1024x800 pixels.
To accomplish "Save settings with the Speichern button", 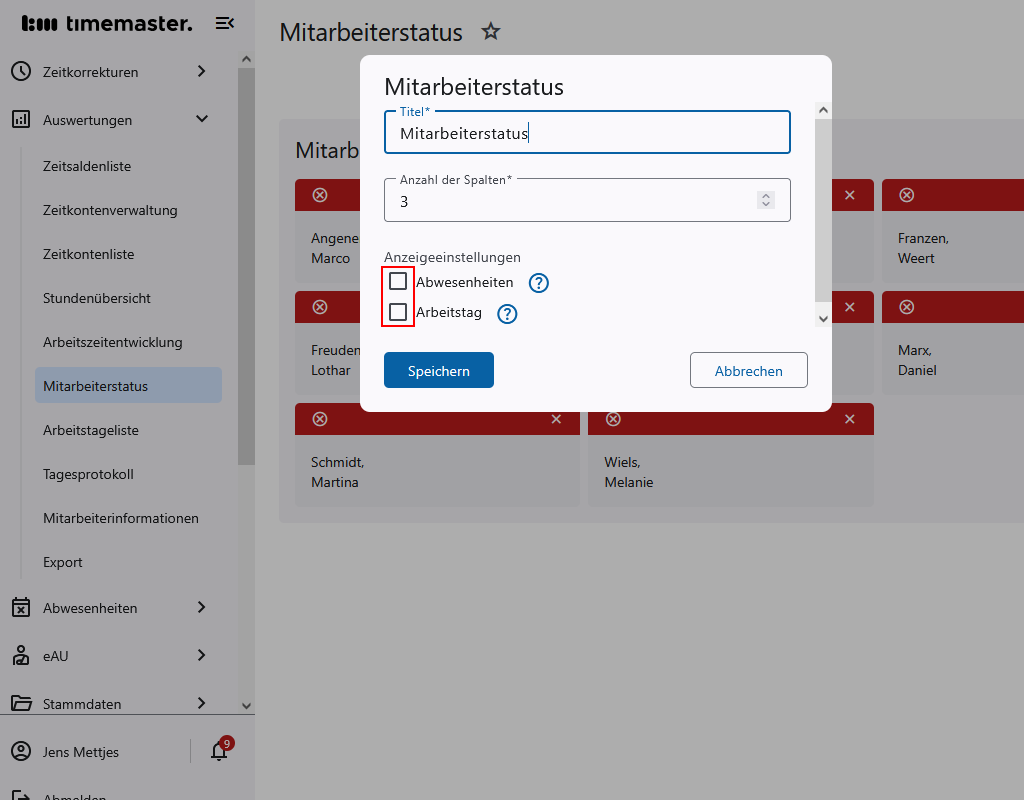I will pos(438,370).
